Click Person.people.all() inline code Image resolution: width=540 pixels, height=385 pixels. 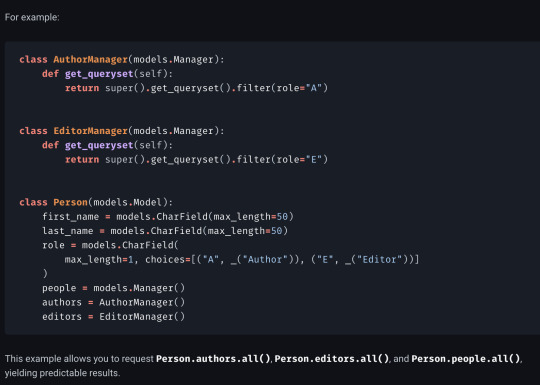tap(466, 359)
